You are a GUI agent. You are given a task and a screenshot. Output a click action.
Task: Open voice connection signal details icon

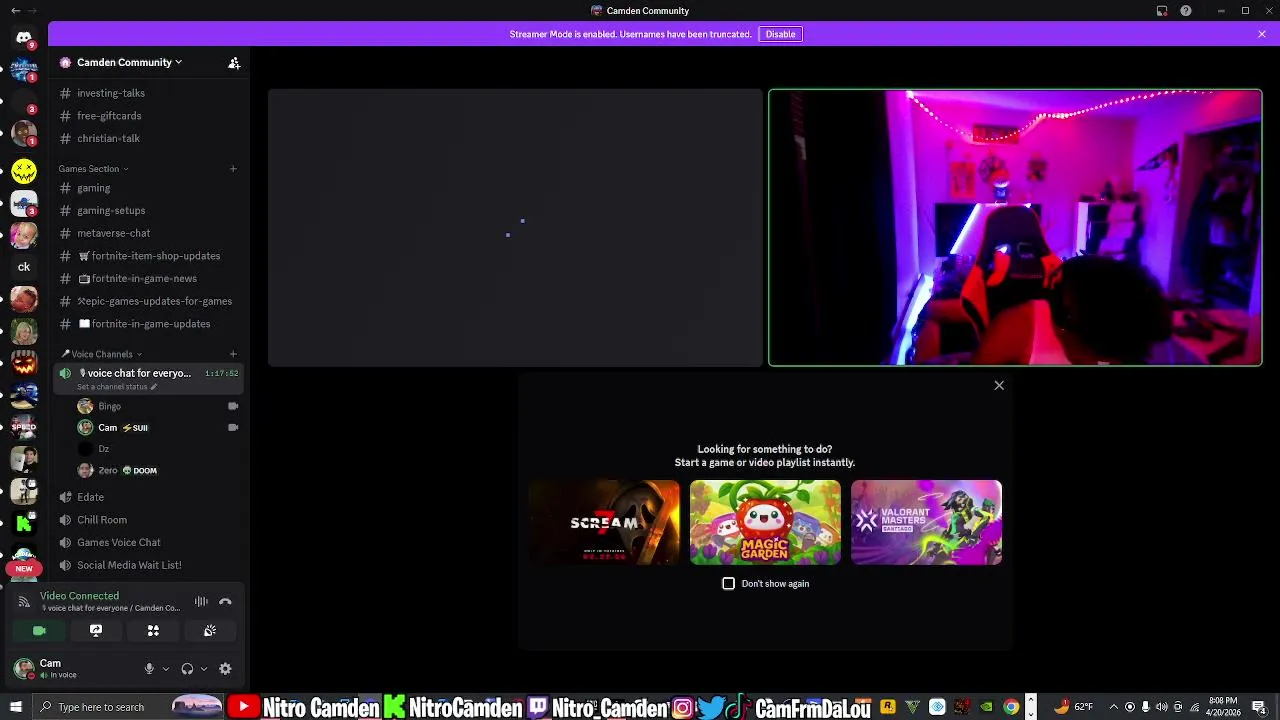point(24,602)
